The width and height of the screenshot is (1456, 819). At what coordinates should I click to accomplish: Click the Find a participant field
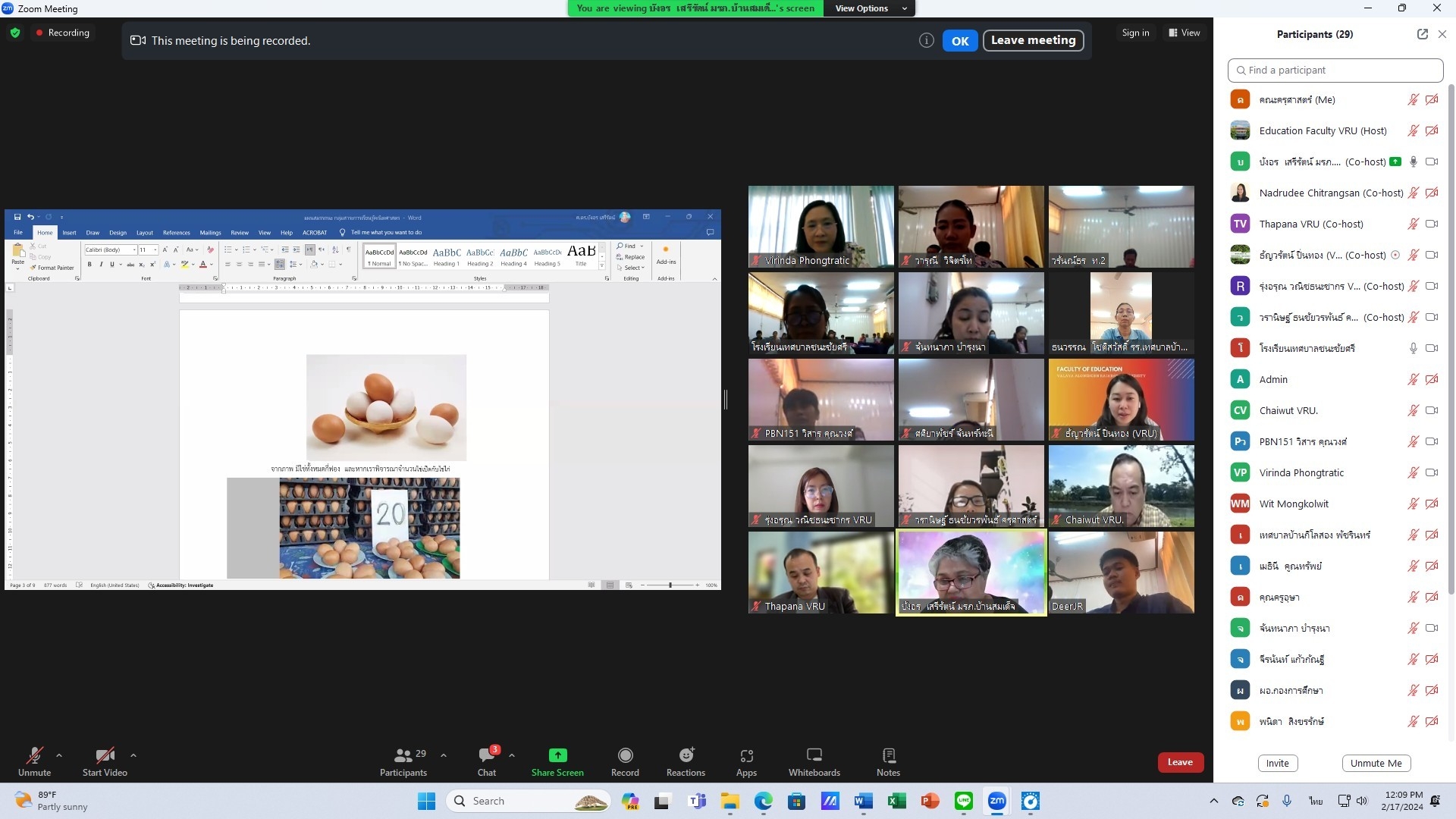(1335, 70)
